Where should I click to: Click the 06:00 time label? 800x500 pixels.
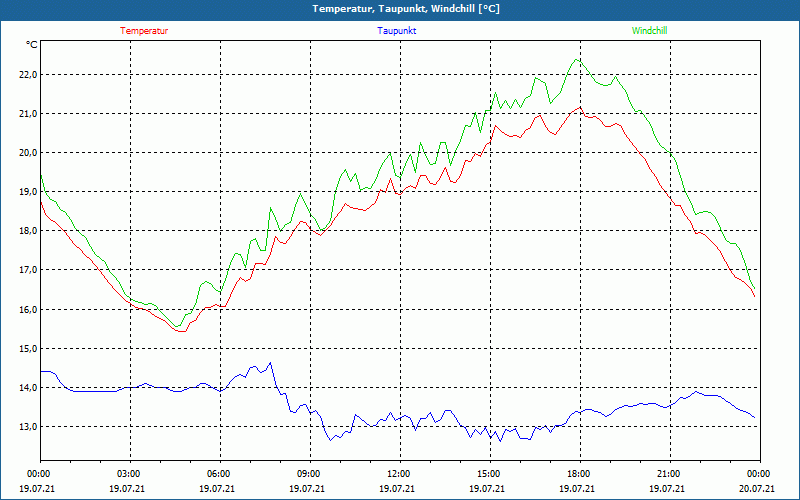217,474
